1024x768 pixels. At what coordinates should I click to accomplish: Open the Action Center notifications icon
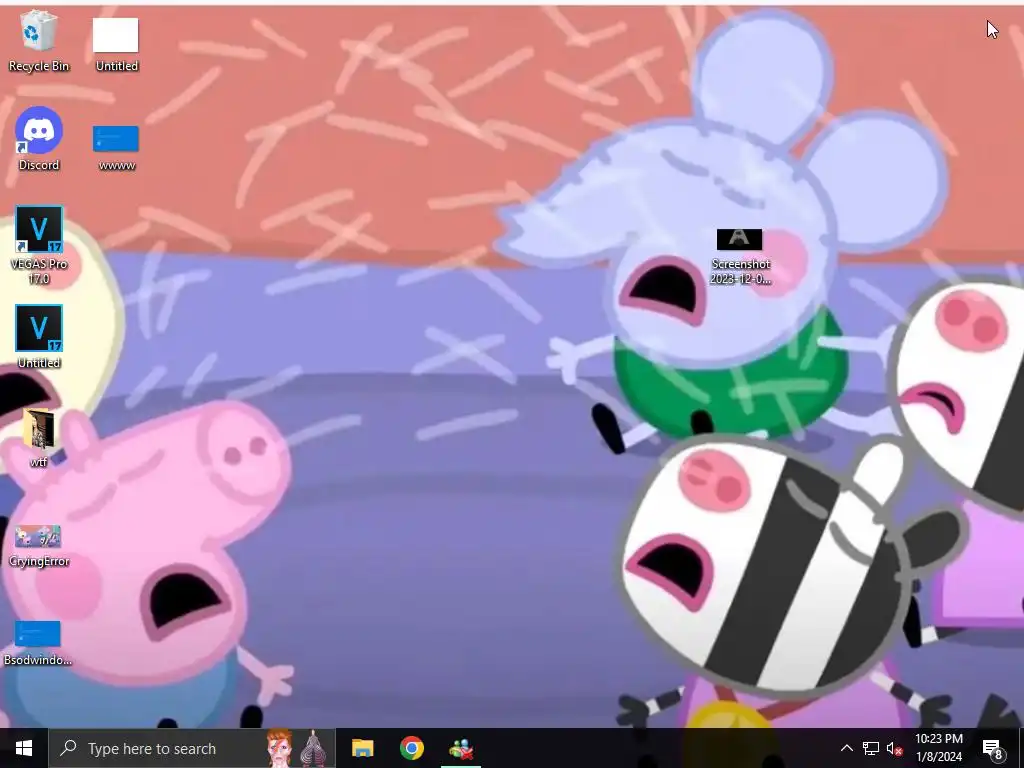[993, 748]
